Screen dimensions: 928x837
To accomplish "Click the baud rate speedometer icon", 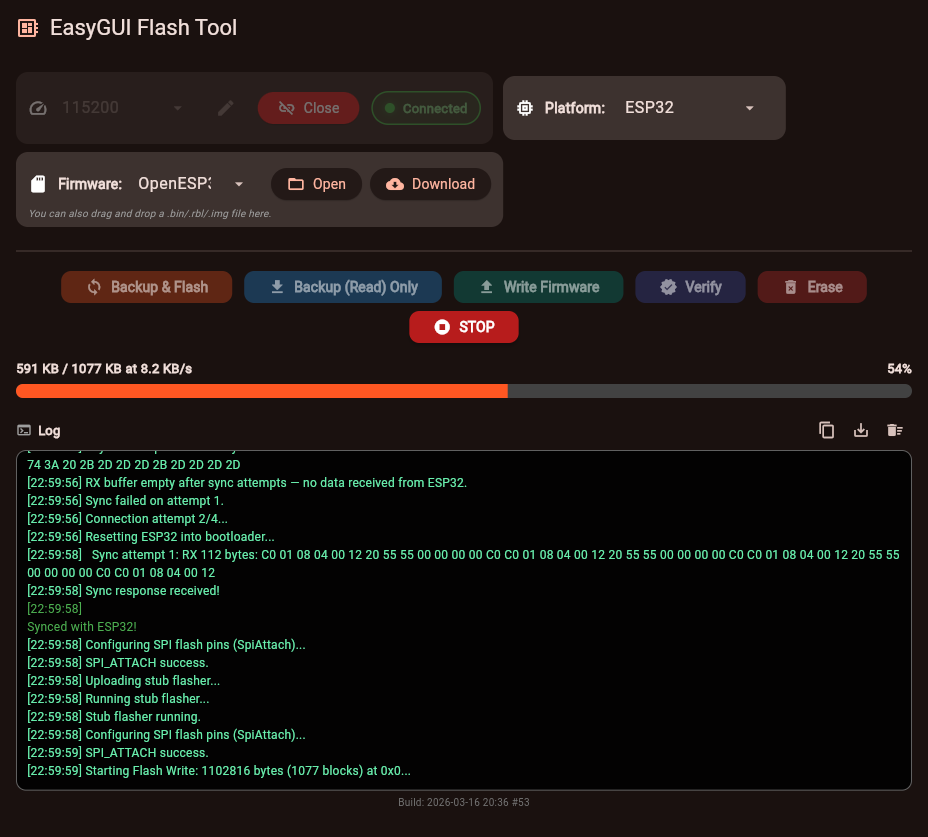I will click(x=38, y=108).
